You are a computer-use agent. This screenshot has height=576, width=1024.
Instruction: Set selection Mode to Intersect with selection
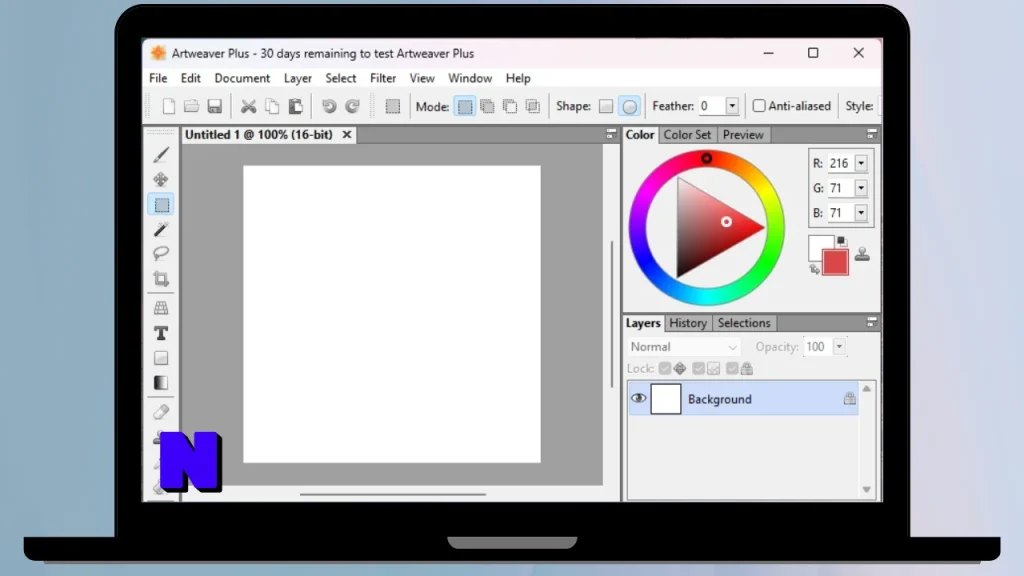click(x=533, y=106)
